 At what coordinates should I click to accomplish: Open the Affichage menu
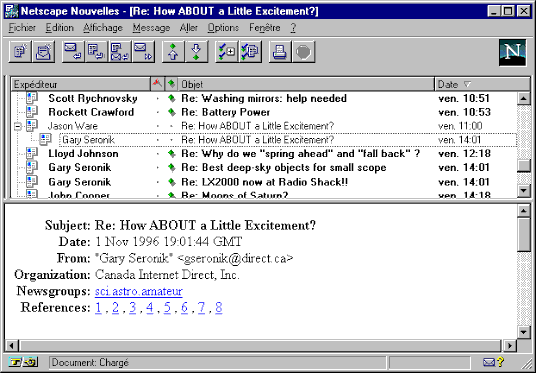[103, 28]
